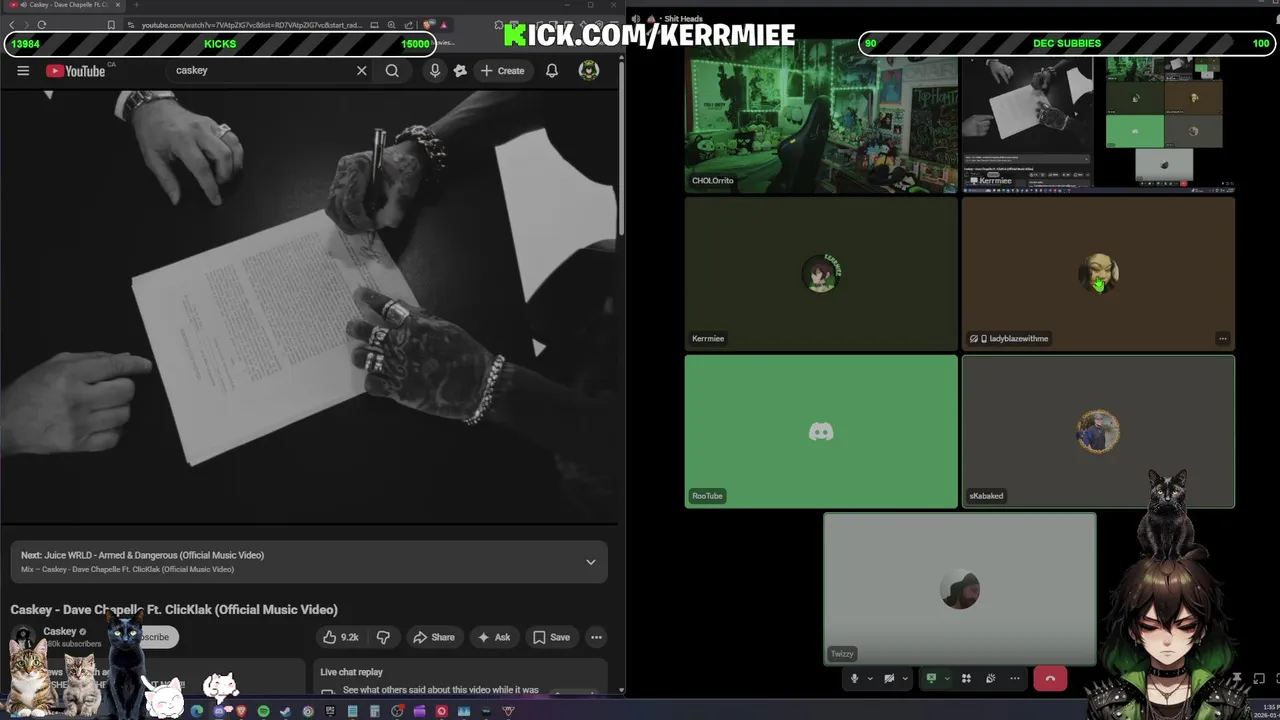Open a new browser tab
Screen dimensions: 1280x720
tap(136, 5)
